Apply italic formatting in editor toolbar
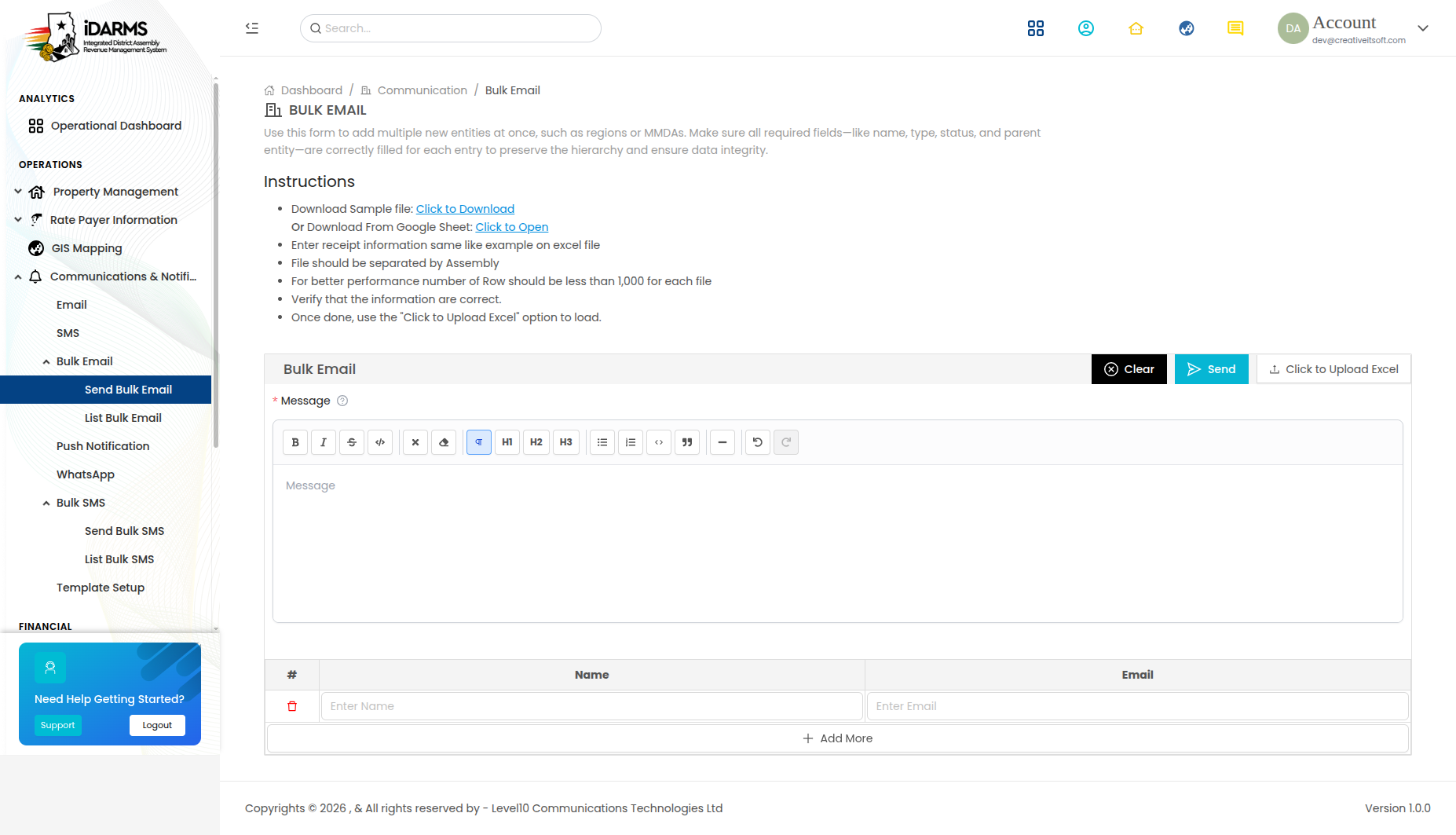 point(324,442)
